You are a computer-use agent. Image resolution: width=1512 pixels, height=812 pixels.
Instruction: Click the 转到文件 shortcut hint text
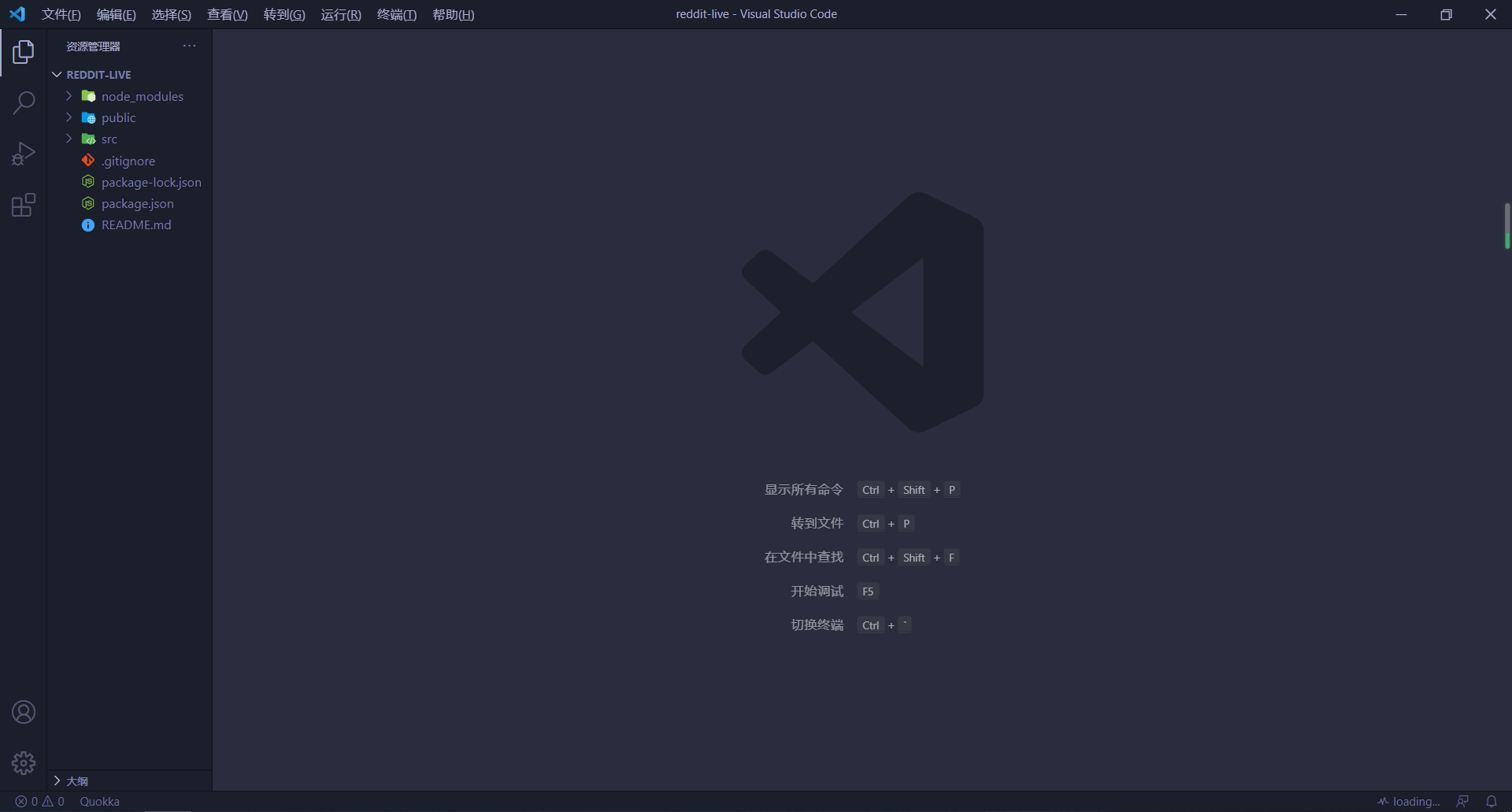pyautogui.click(x=817, y=524)
